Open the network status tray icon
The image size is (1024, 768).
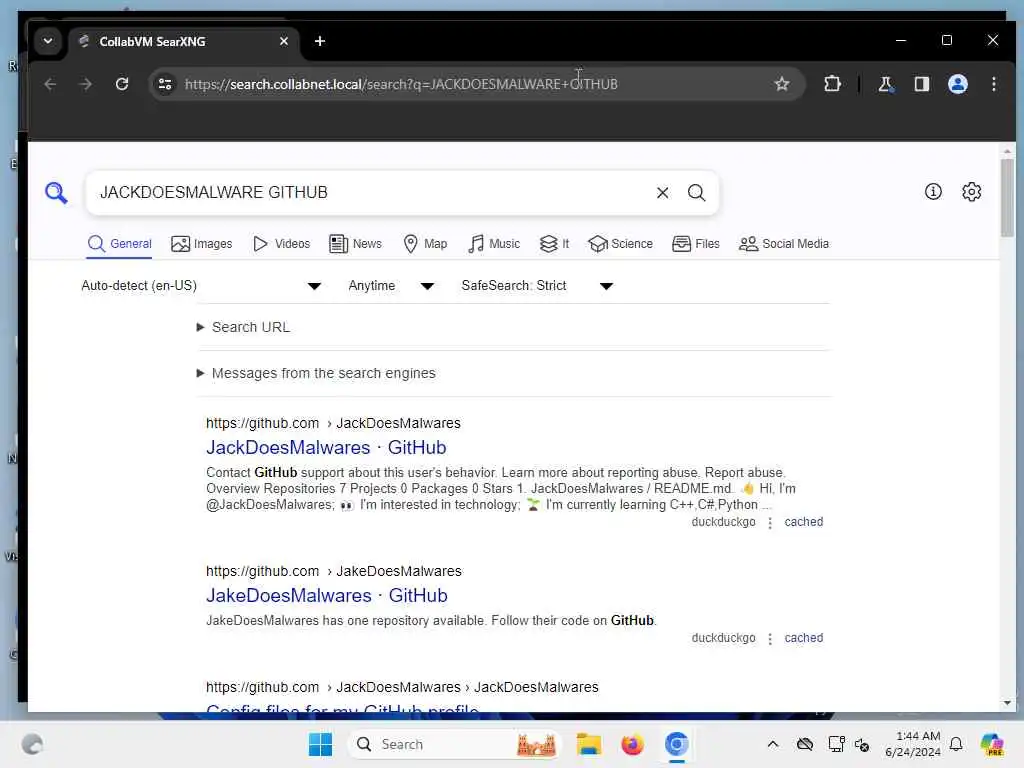click(836, 744)
